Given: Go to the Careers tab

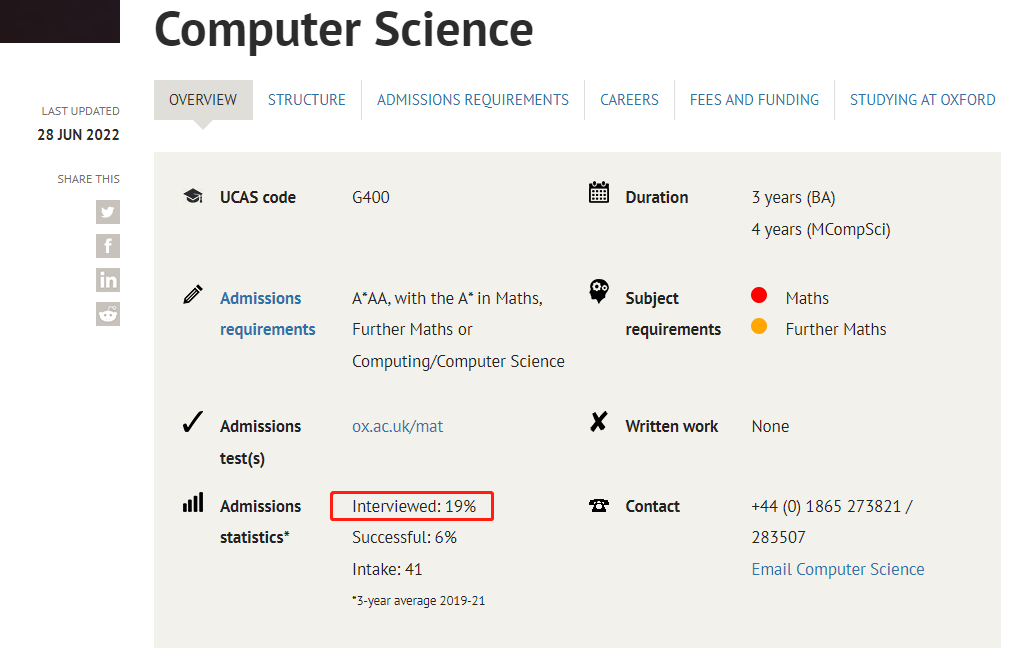Looking at the screenshot, I should (x=629, y=100).
